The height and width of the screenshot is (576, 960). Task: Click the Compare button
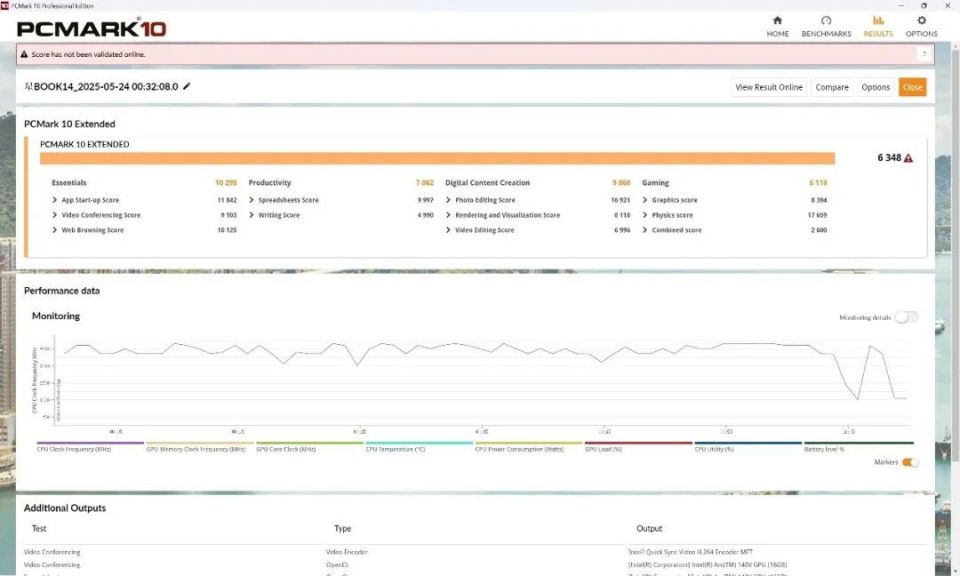(832, 87)
